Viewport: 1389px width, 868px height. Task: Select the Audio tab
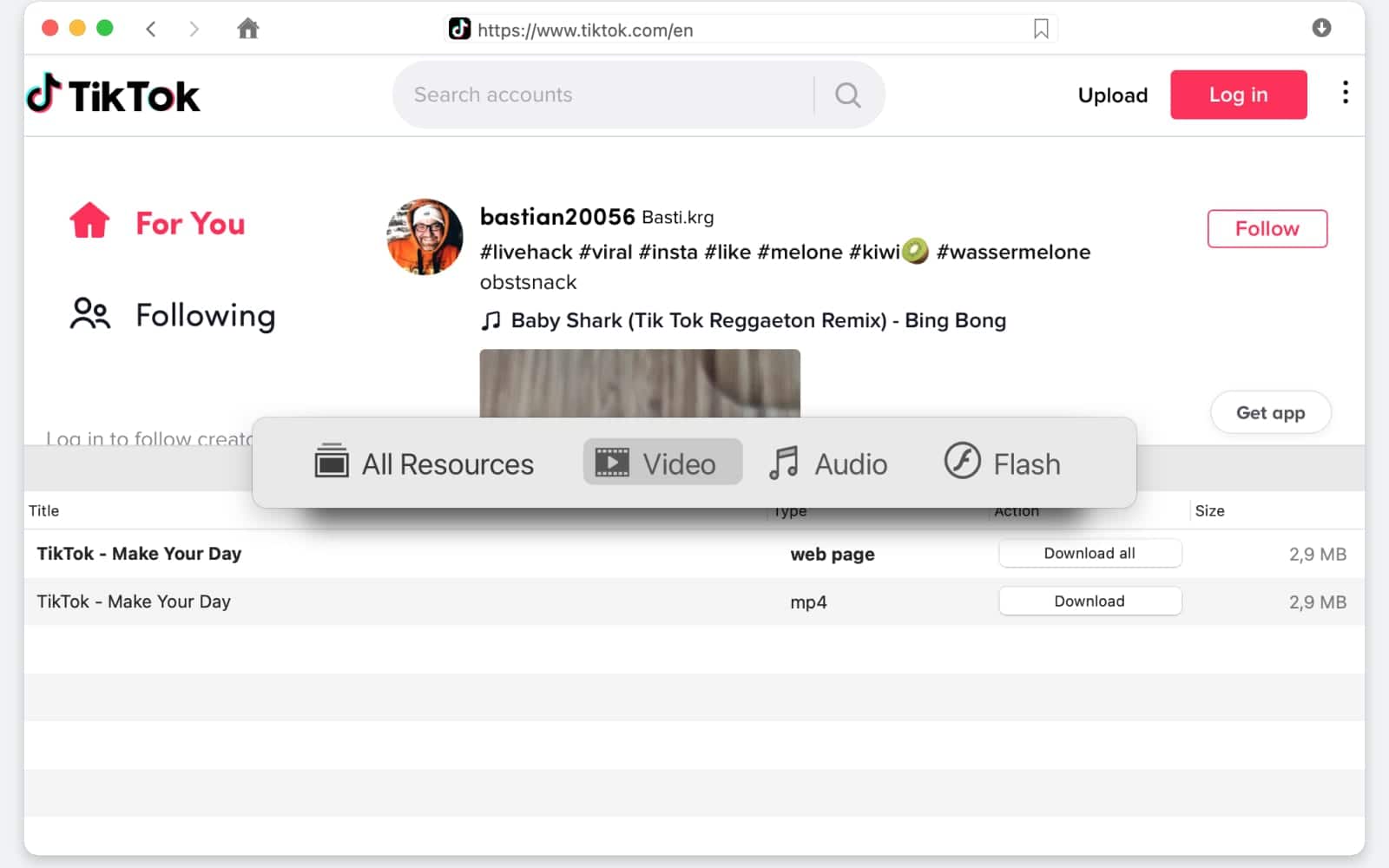(x=828, y=463)
